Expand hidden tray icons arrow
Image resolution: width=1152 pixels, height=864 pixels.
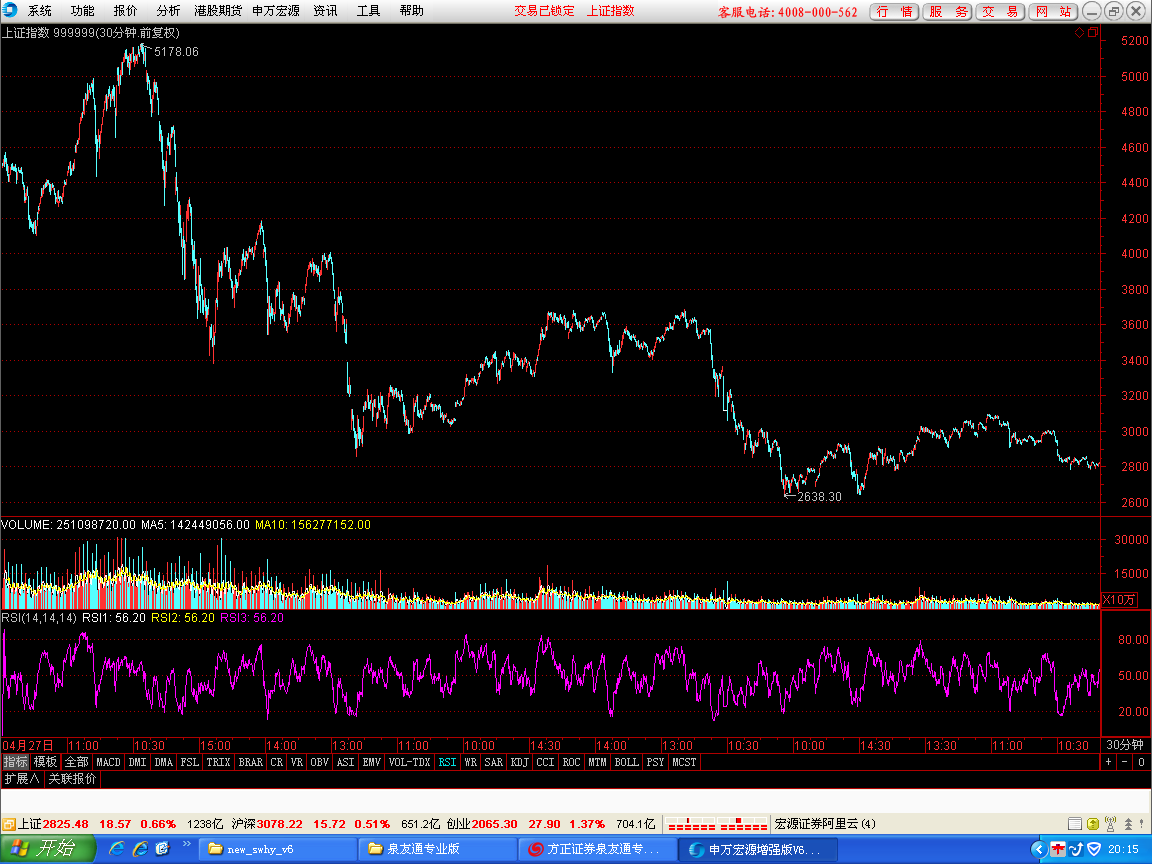pyautogui.click(x=1038, y=849)
